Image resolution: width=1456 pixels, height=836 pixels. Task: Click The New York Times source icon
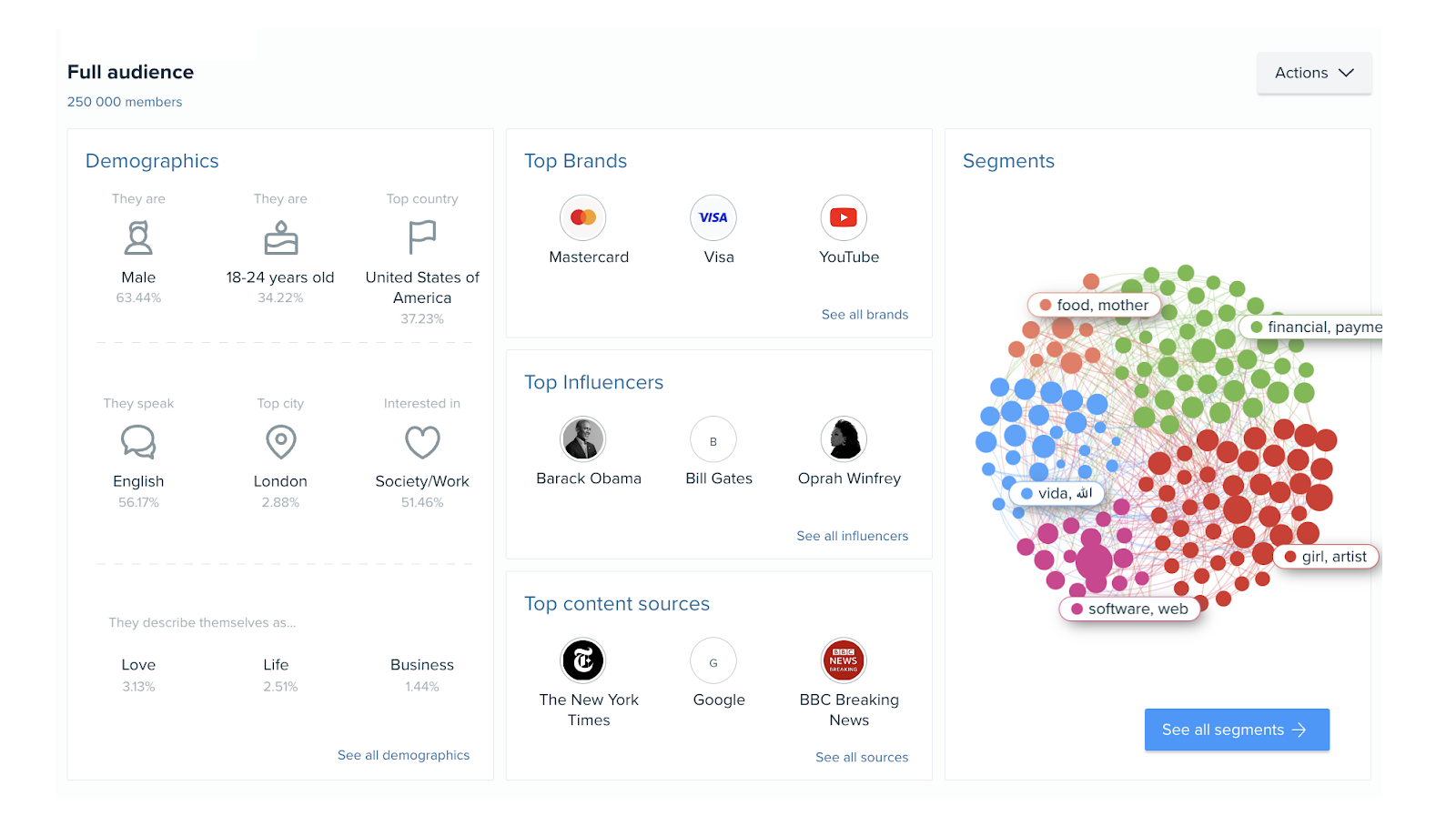click(x=582, y=660)
